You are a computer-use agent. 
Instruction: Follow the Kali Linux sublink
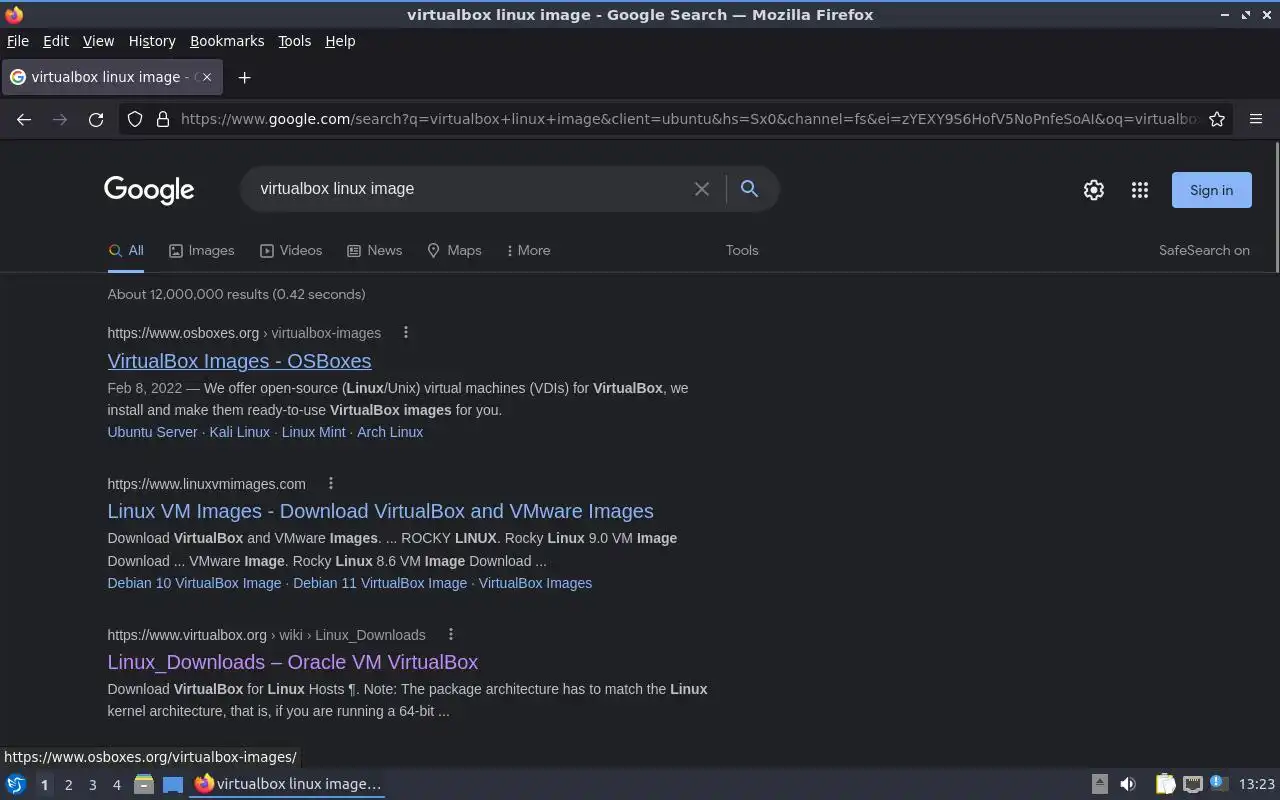pos(239,432)
